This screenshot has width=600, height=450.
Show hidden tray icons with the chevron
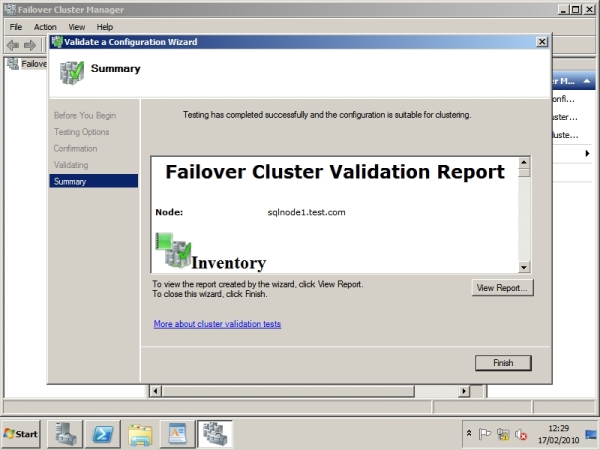point(469,434)
